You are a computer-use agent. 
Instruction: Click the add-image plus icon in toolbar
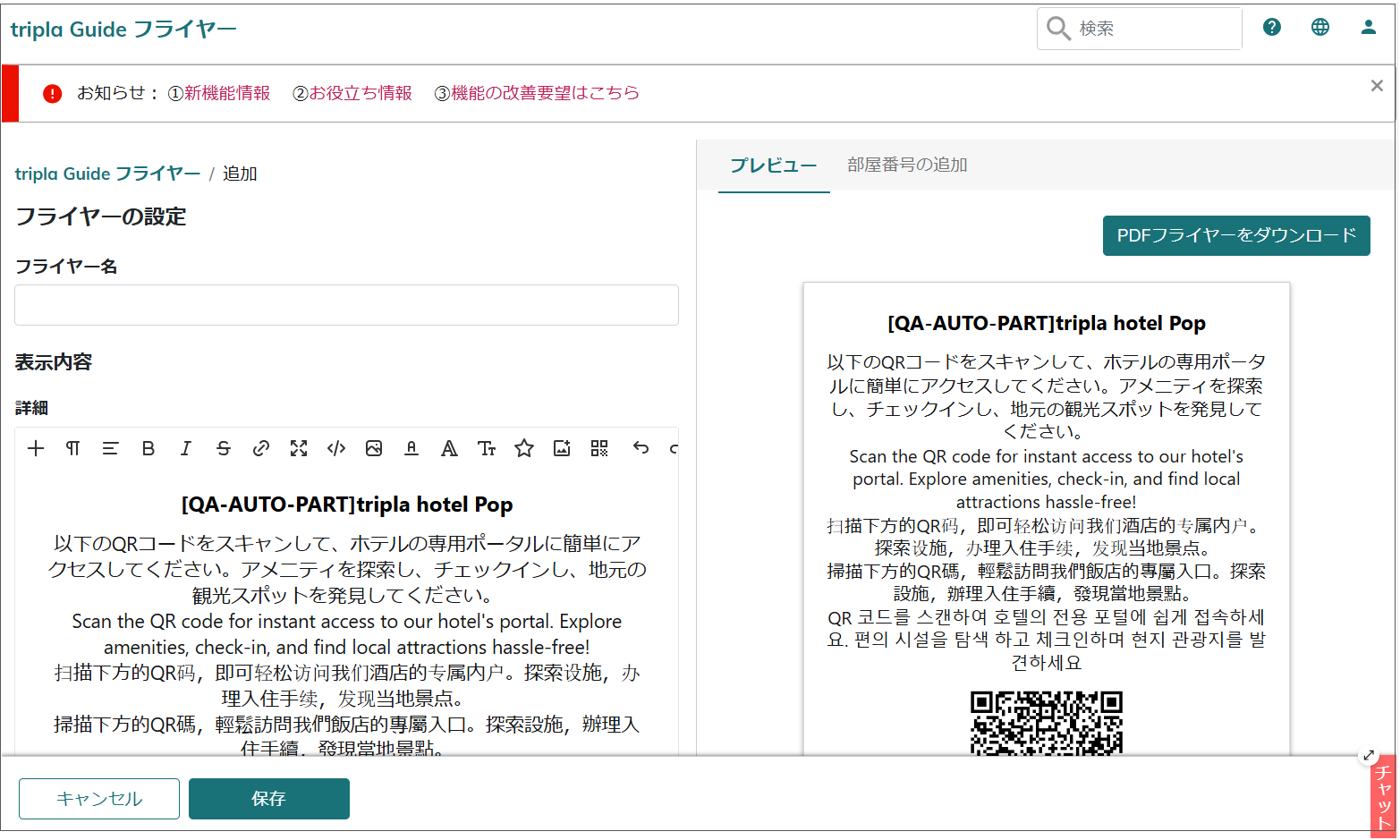pyautogui.click(x=562, y=448)
